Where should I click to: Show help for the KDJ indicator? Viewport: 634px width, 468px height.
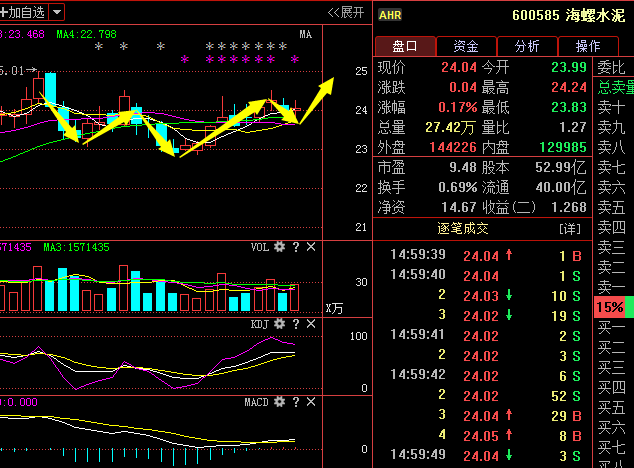tap(296, 325)
